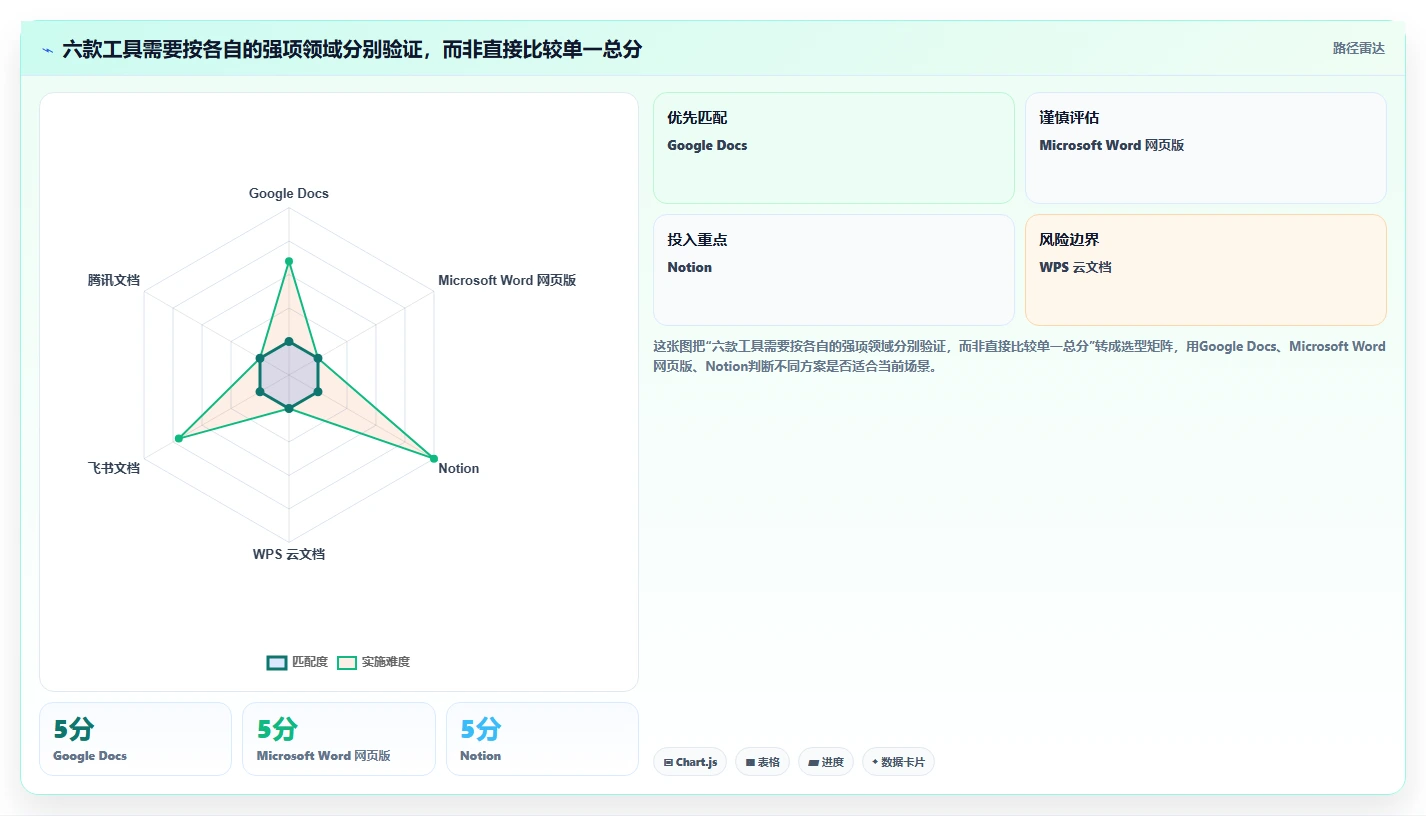Image resolution: width=1426 pixels, height=816 pixels.
Task: Open the 投入重点 Notion card
Action: pyautogui.click(x=834, y=270)
